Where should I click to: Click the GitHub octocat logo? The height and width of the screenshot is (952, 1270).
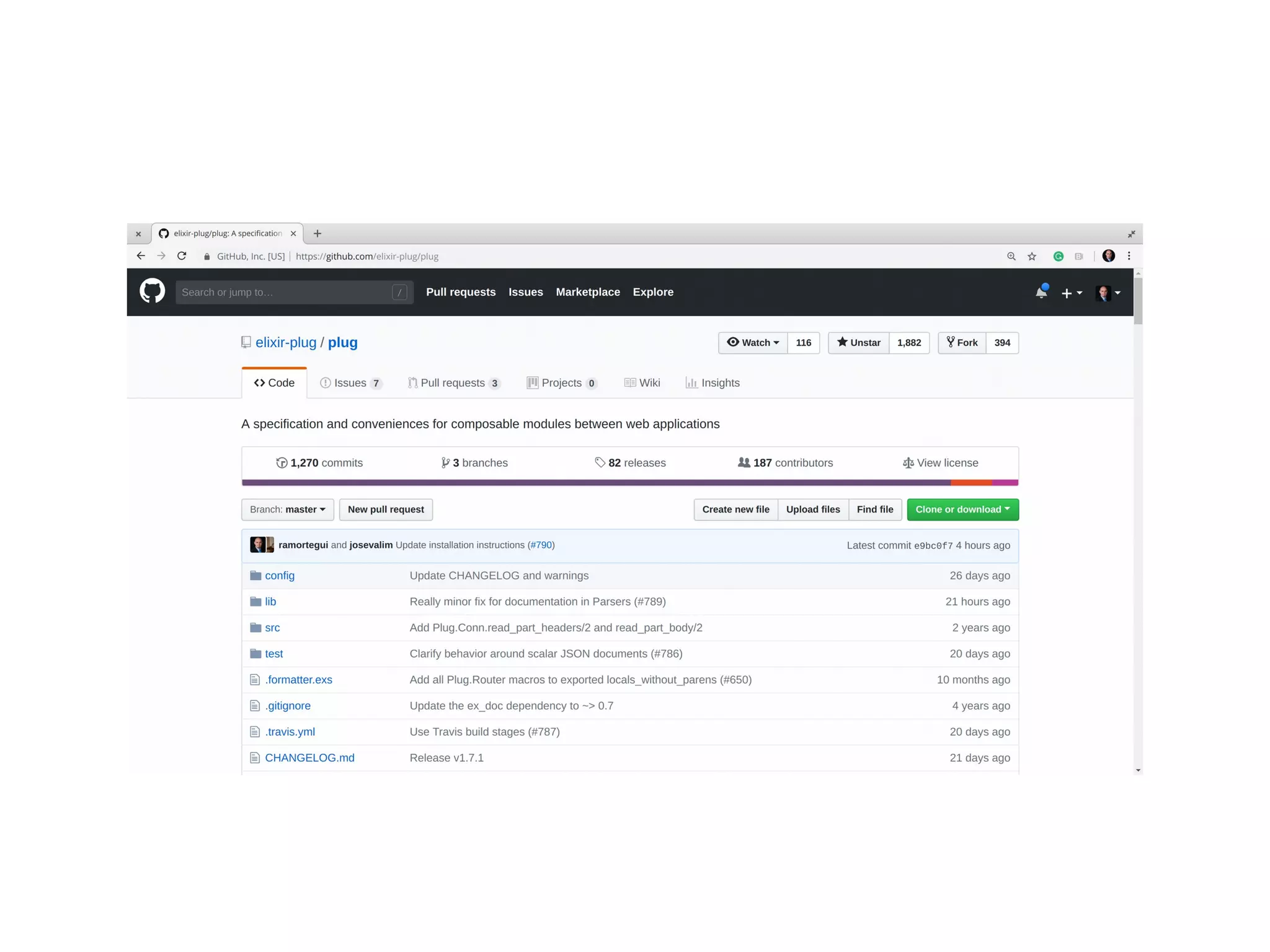[x=152, y=291]
